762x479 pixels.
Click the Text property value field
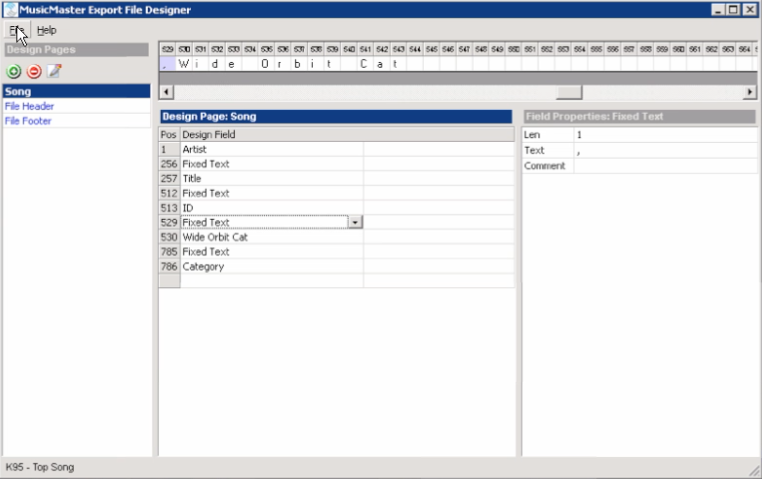pyautogui.click(x=664, y=150)
